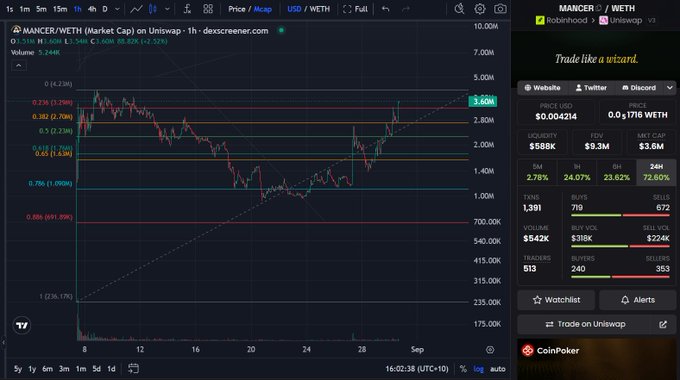Click the candlestick chart type icon
The height and width of the screenshot is (380, 680).
[153, 9]
